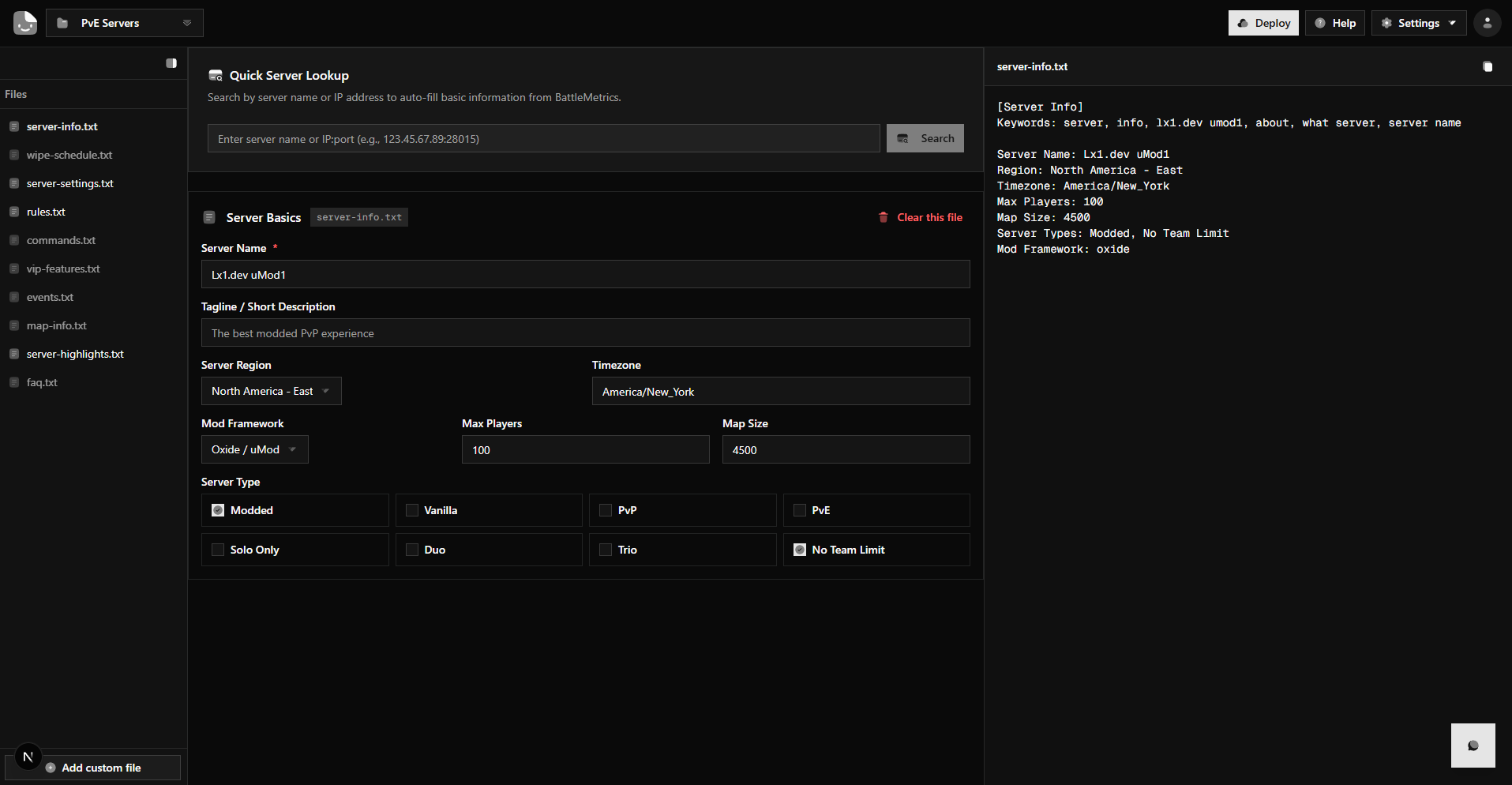The image size is (1512, 785).
Task: Open wipe-schedule.txt from the Files list
Action: pyautogui.click(x=69, y=155)
